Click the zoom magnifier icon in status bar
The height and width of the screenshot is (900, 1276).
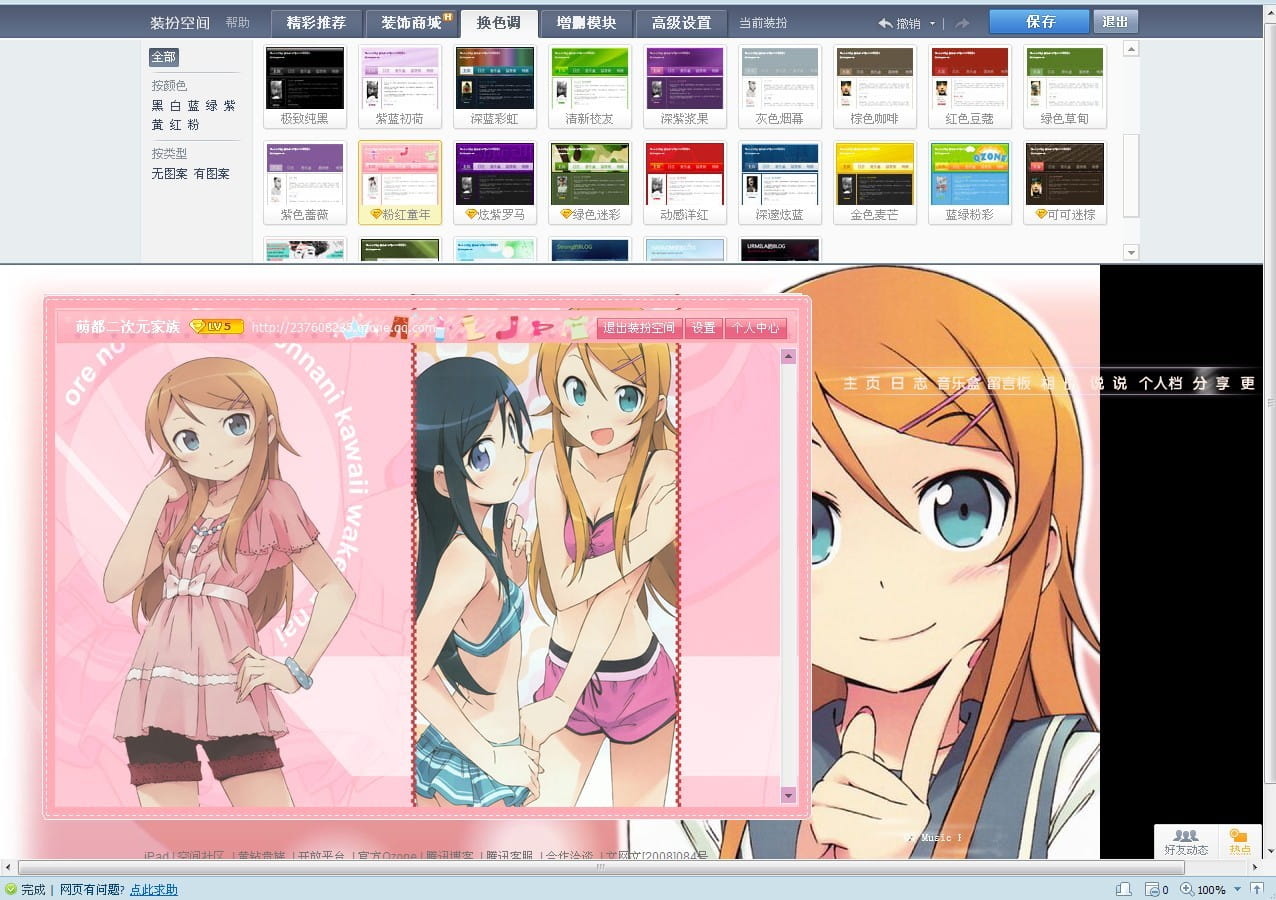[1187, 889]
